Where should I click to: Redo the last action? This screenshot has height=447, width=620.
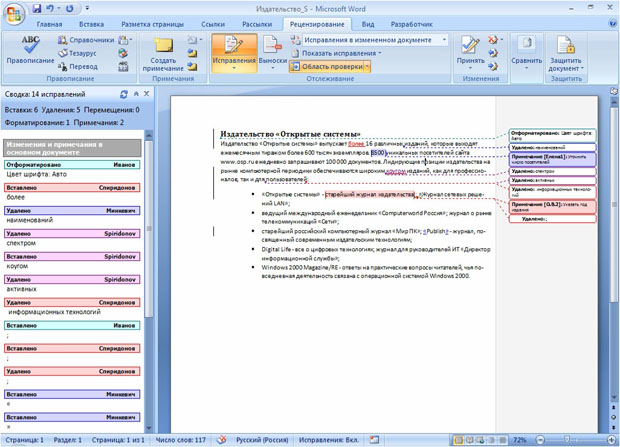click(x=70, y=8)
